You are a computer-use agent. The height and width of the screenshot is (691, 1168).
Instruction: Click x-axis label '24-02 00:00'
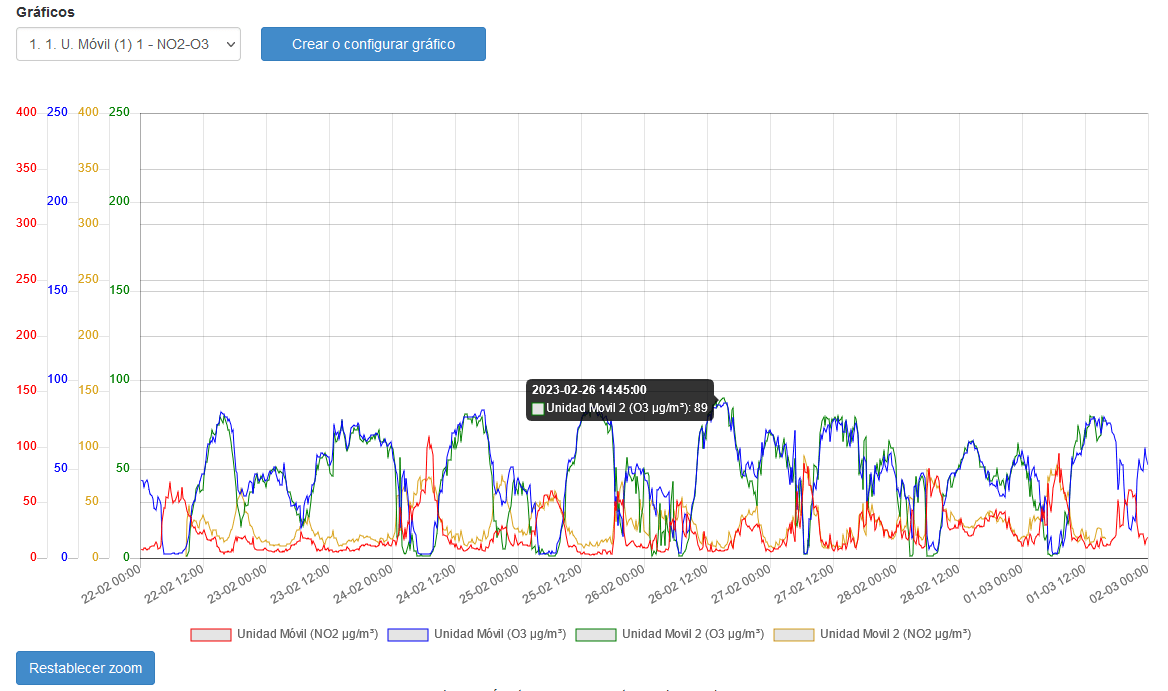coord(364,585)
